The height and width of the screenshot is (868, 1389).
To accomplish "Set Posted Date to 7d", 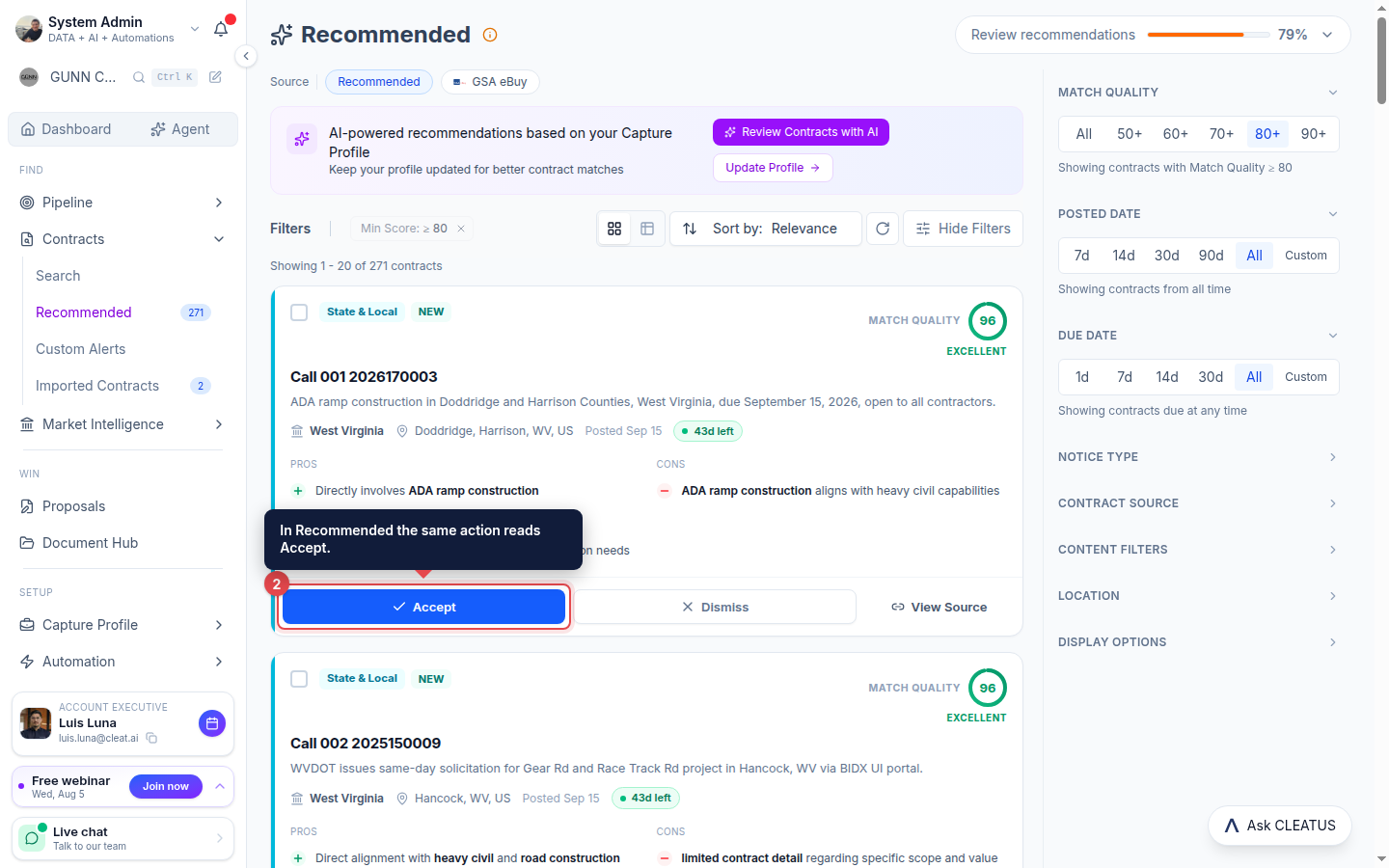I will click(1081, 256).
